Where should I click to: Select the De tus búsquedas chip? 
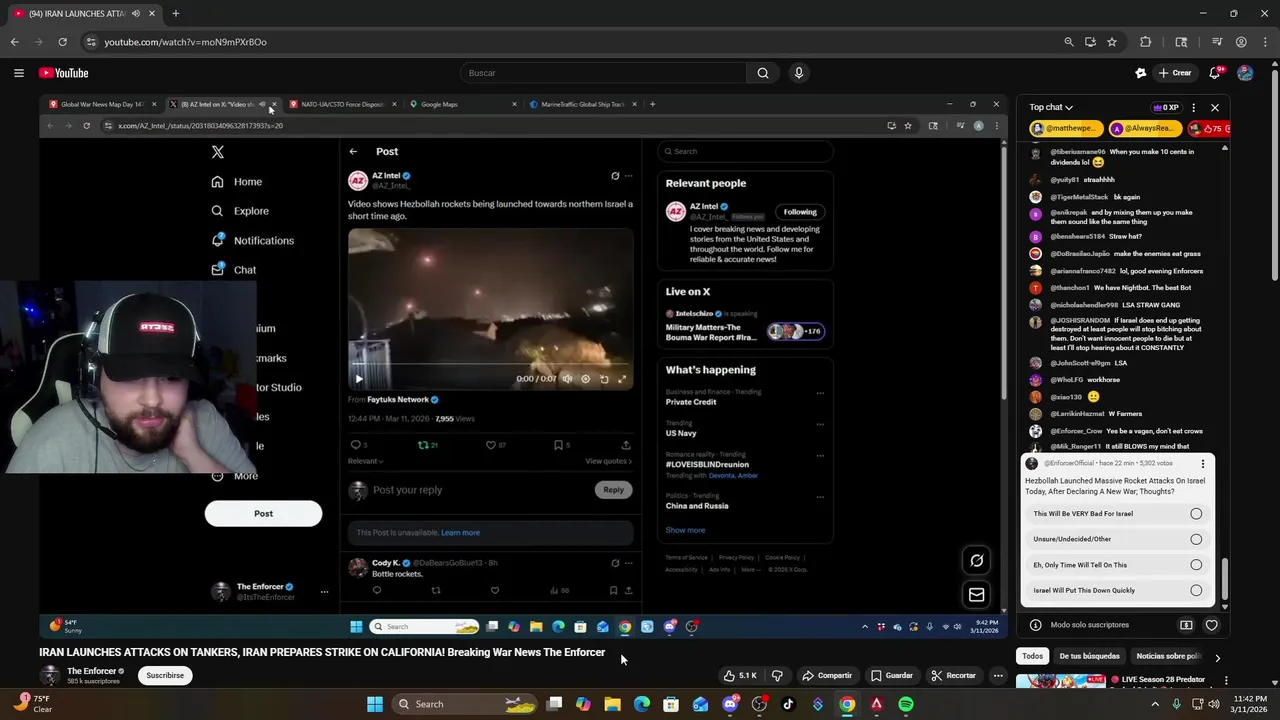point(1089,656)
